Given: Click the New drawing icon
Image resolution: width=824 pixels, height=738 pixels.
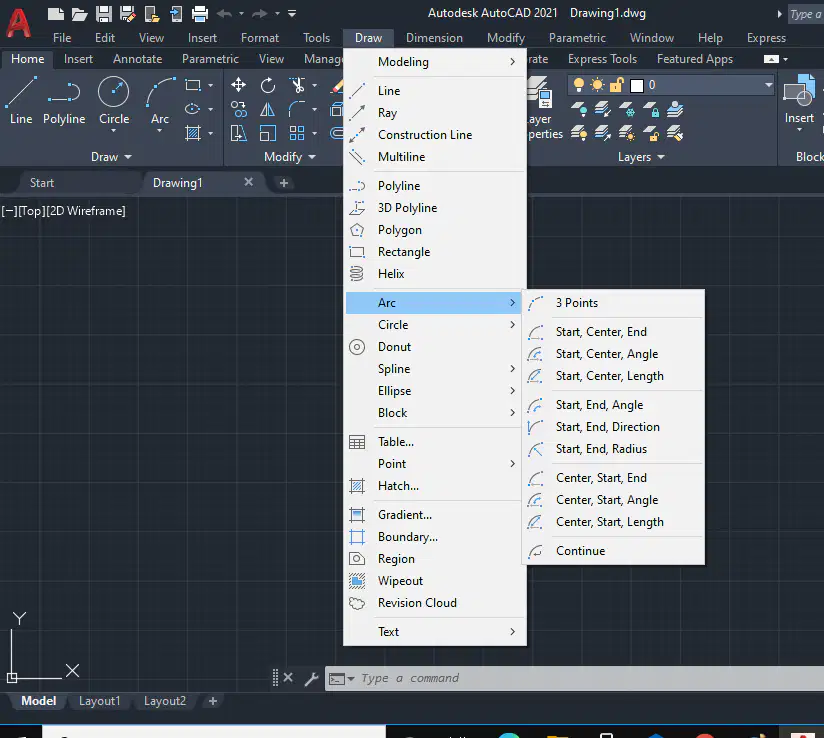Looking at the screenshot, I should (x=55, y=14).
